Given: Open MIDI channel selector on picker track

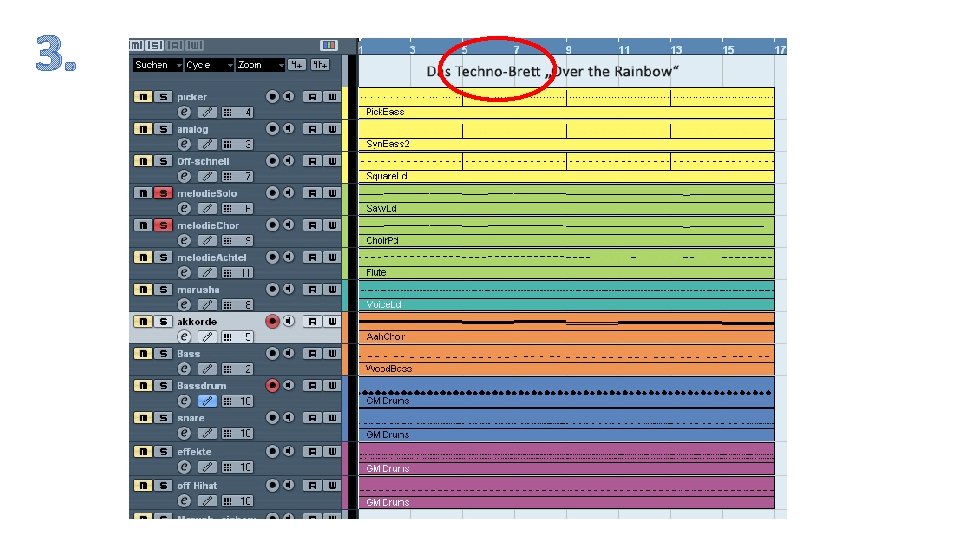Looking at the screenshot, I should pyautogui.click(x=237, y=112).
